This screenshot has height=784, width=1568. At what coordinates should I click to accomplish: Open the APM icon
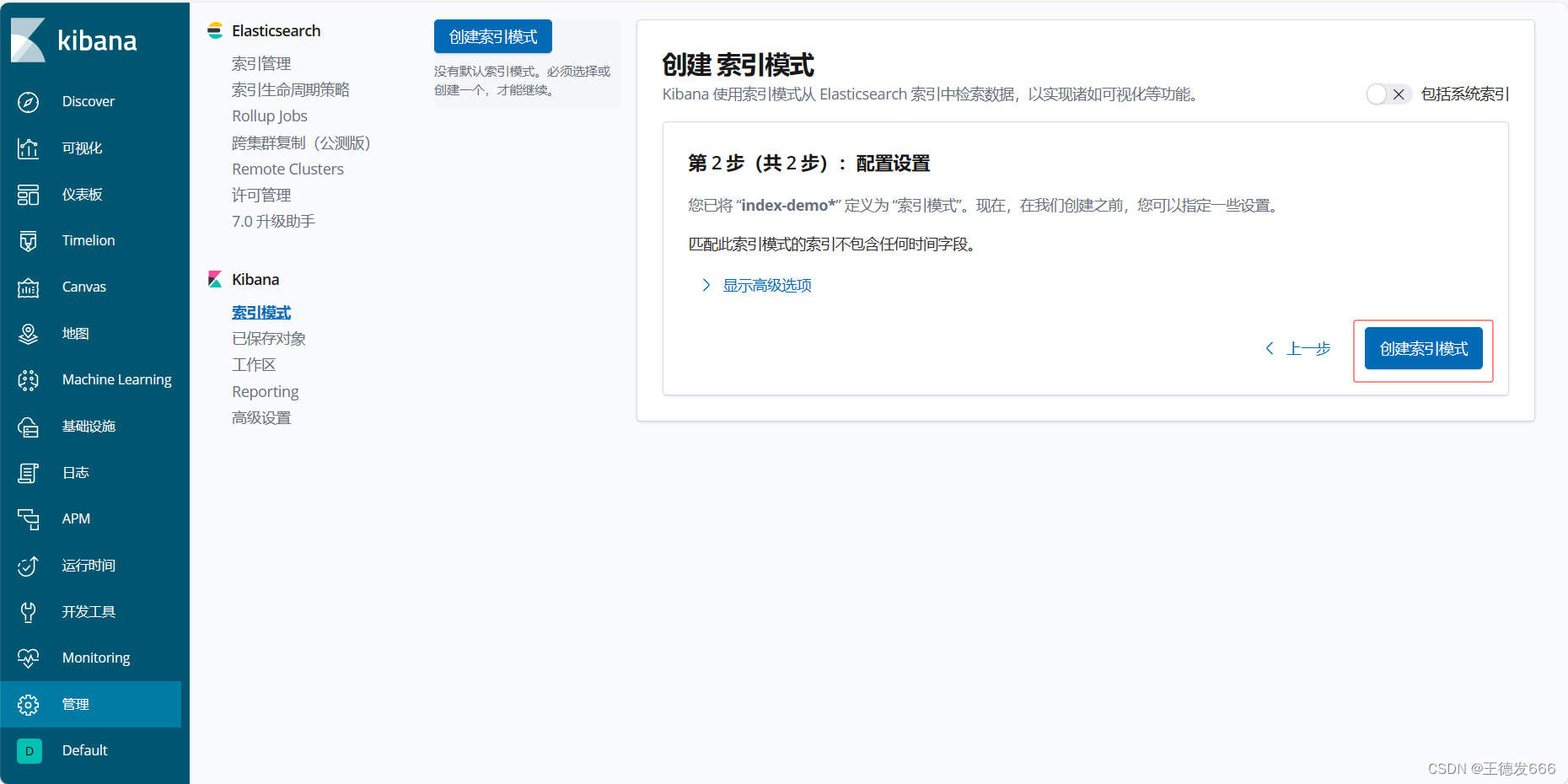click(x=28, y=519)
